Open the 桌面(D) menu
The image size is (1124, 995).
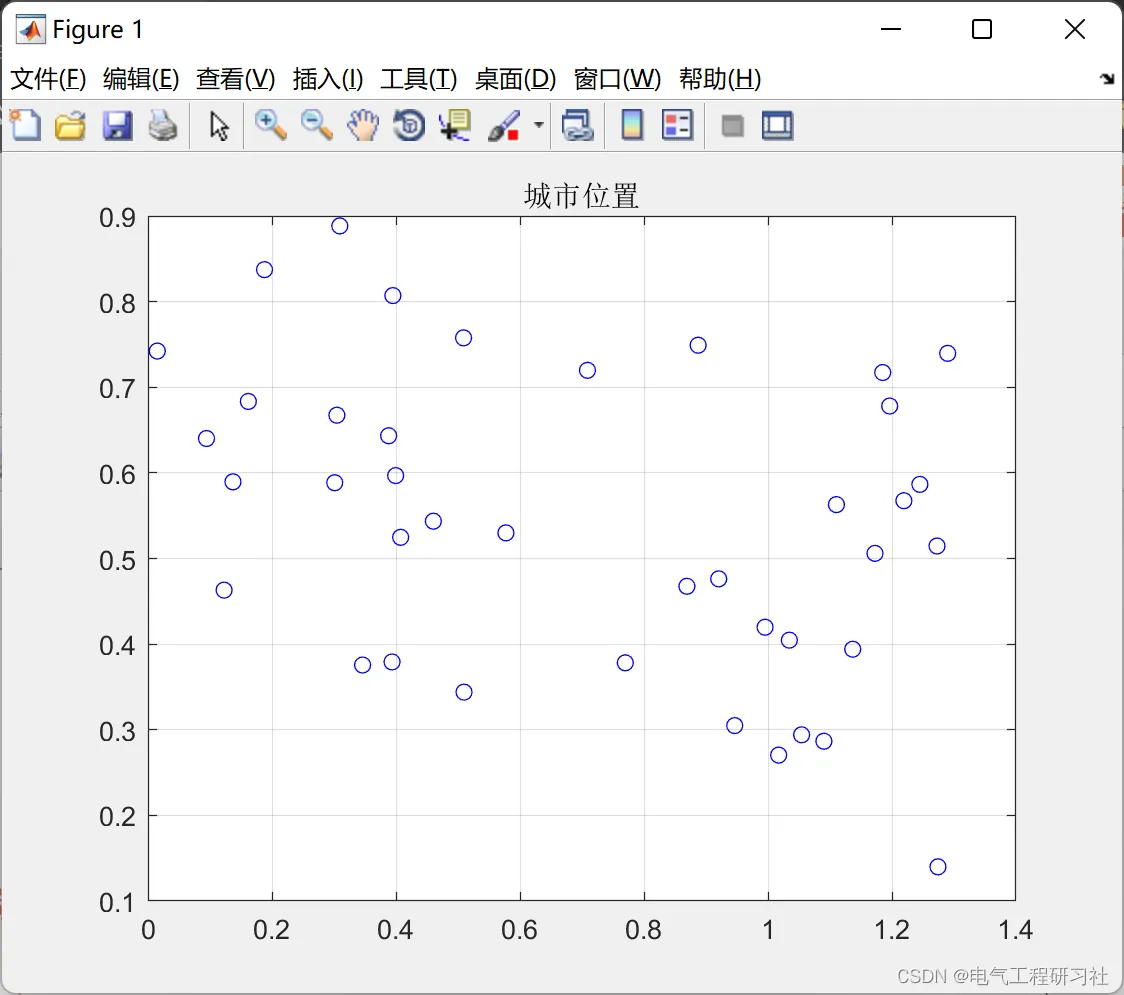(x=515, y=79)
